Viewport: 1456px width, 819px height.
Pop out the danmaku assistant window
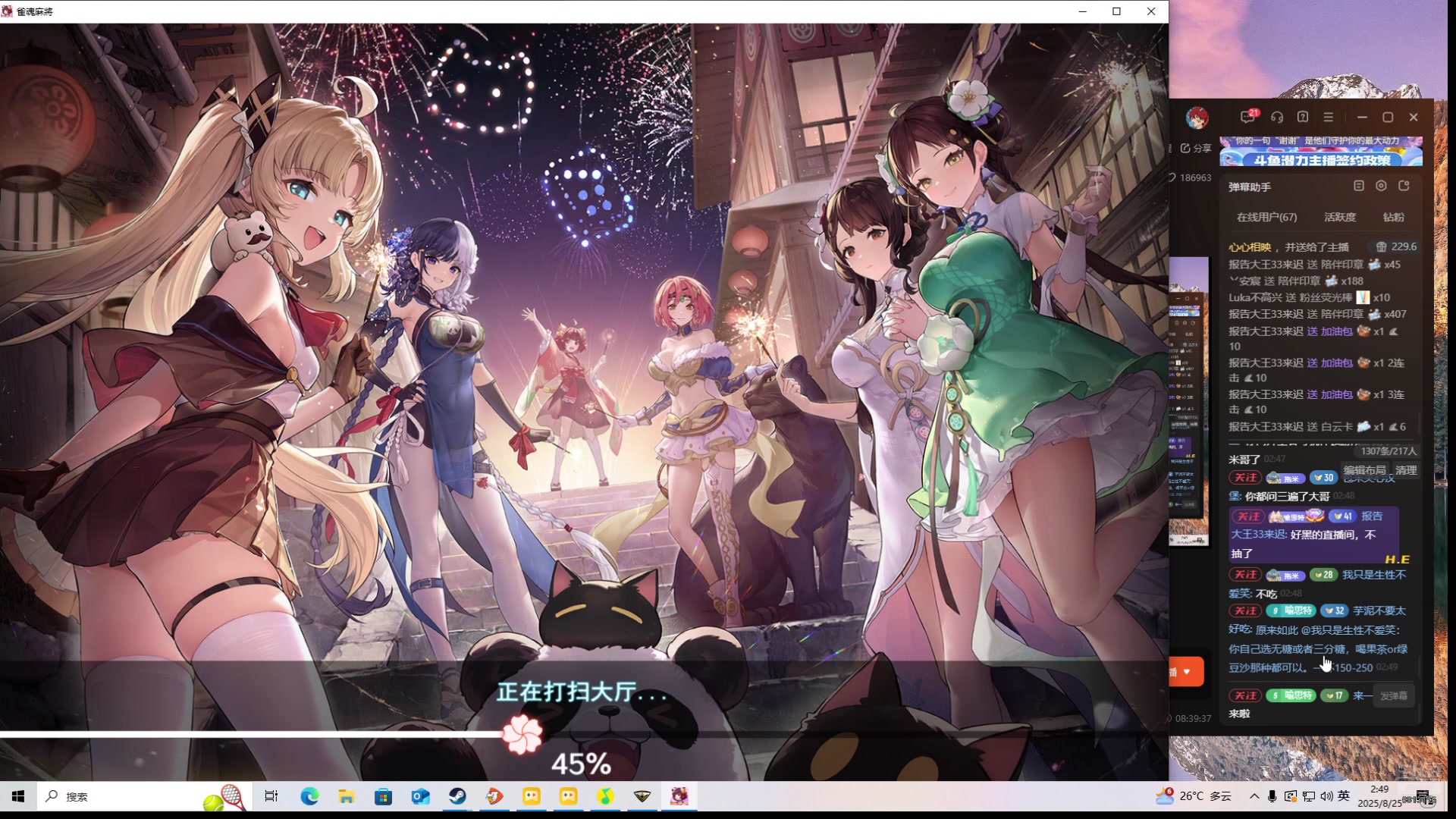tap(1404, 186)
